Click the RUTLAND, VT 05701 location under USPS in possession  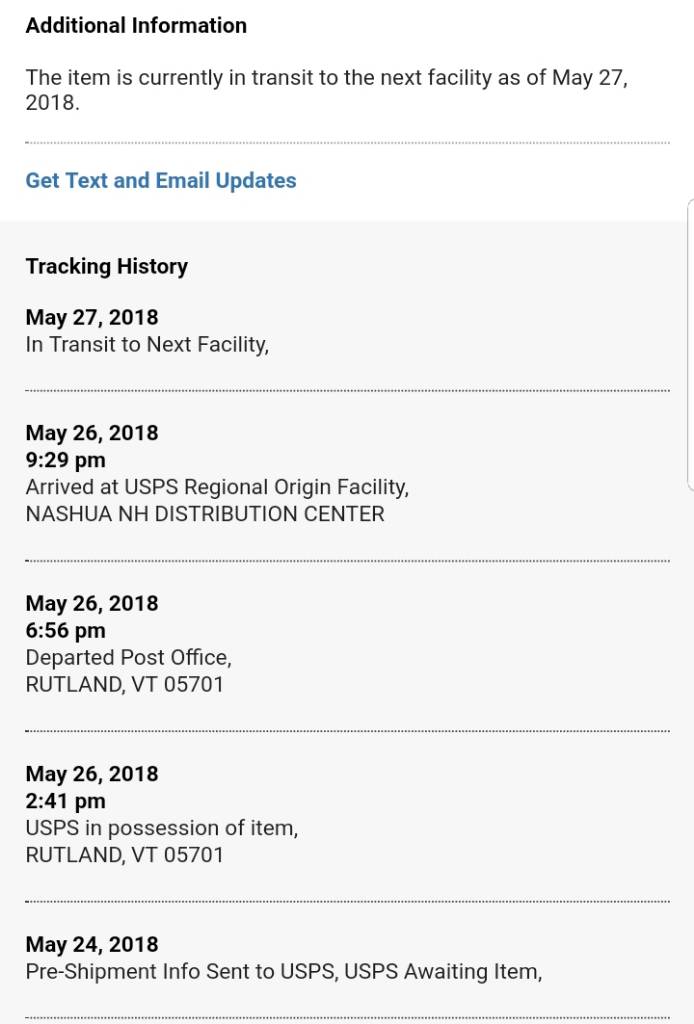pyautogui.click(x=125, y=855)
